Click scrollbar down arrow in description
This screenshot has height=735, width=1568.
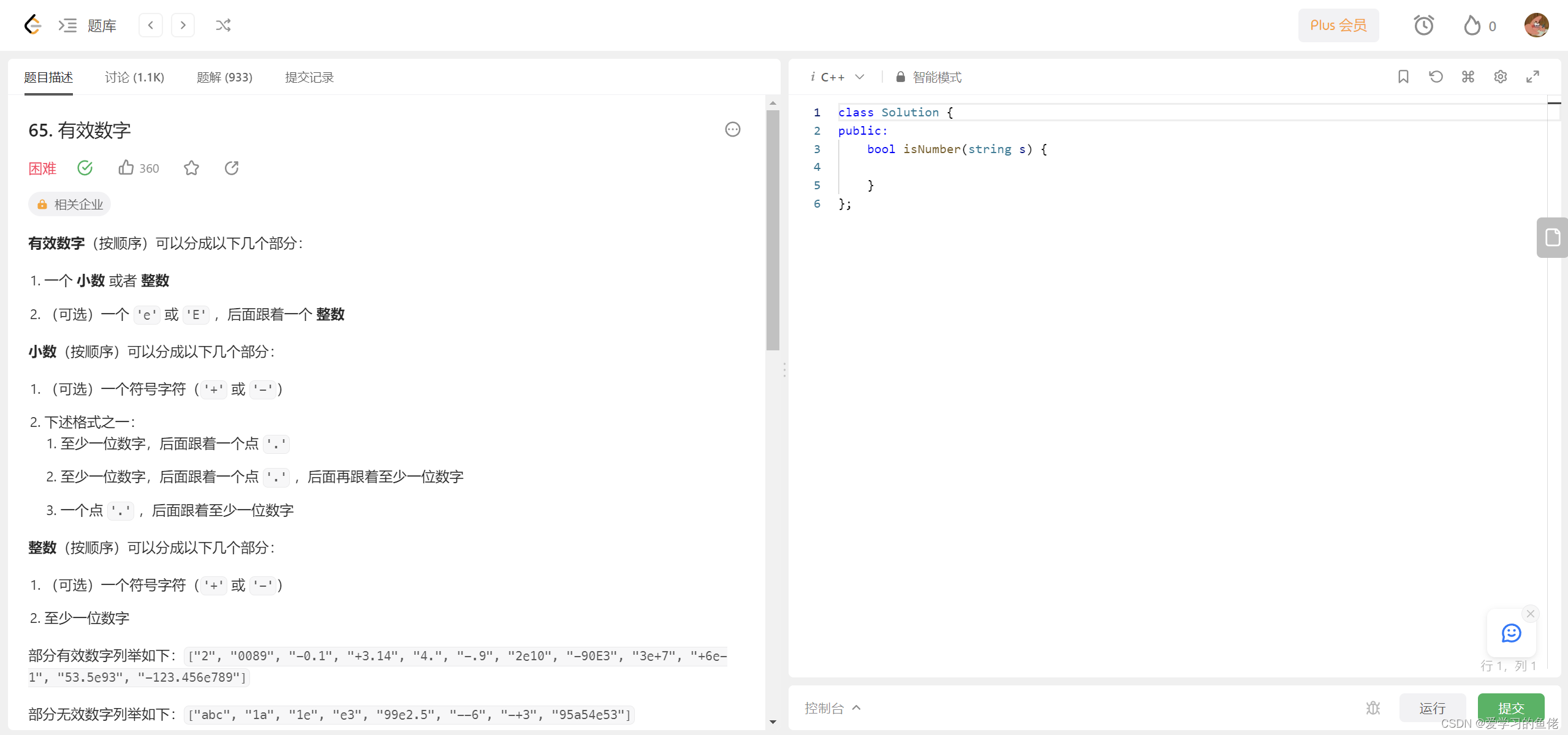coord(773,722)
